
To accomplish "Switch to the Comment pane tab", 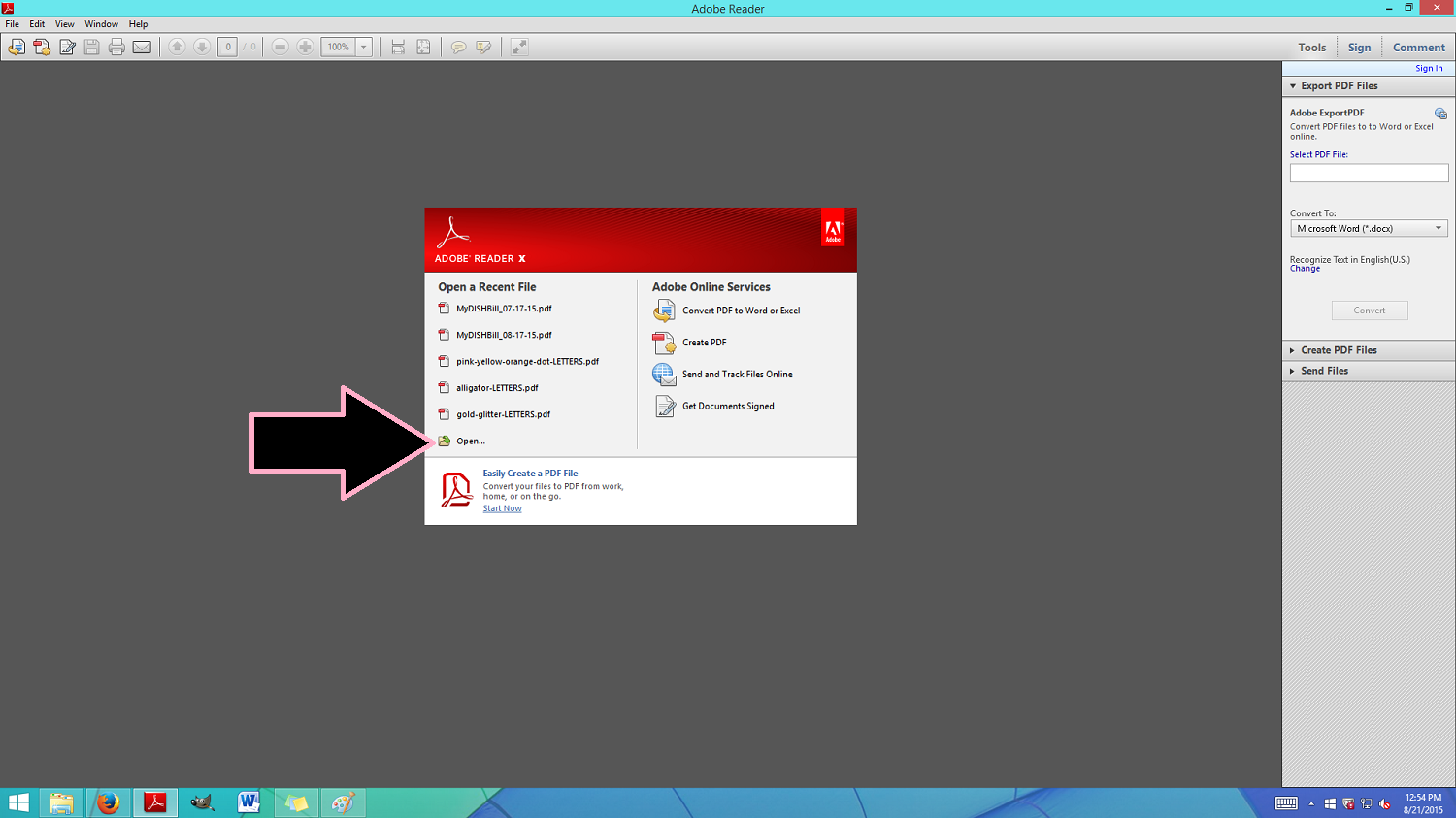I will pyautogui.click(x=1419, y=48).
